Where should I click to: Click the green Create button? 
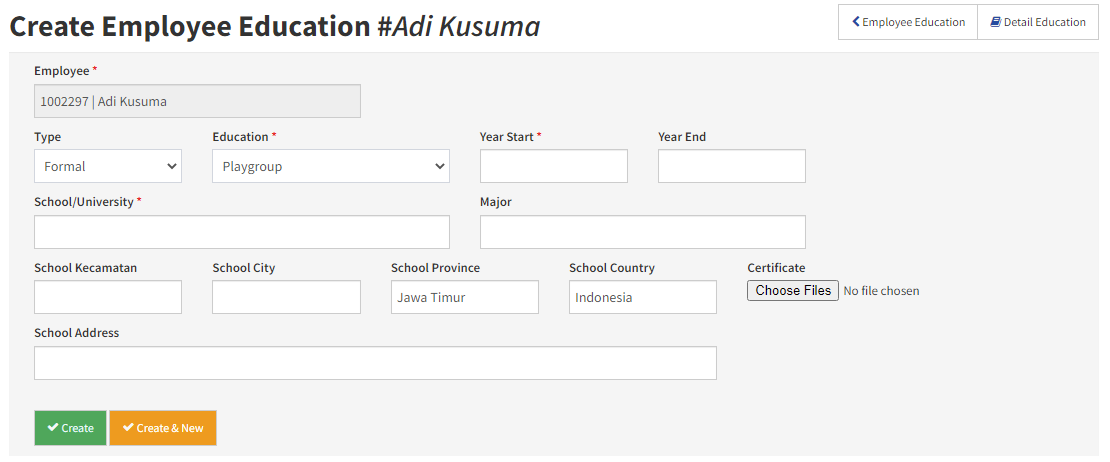coord(70,428)
